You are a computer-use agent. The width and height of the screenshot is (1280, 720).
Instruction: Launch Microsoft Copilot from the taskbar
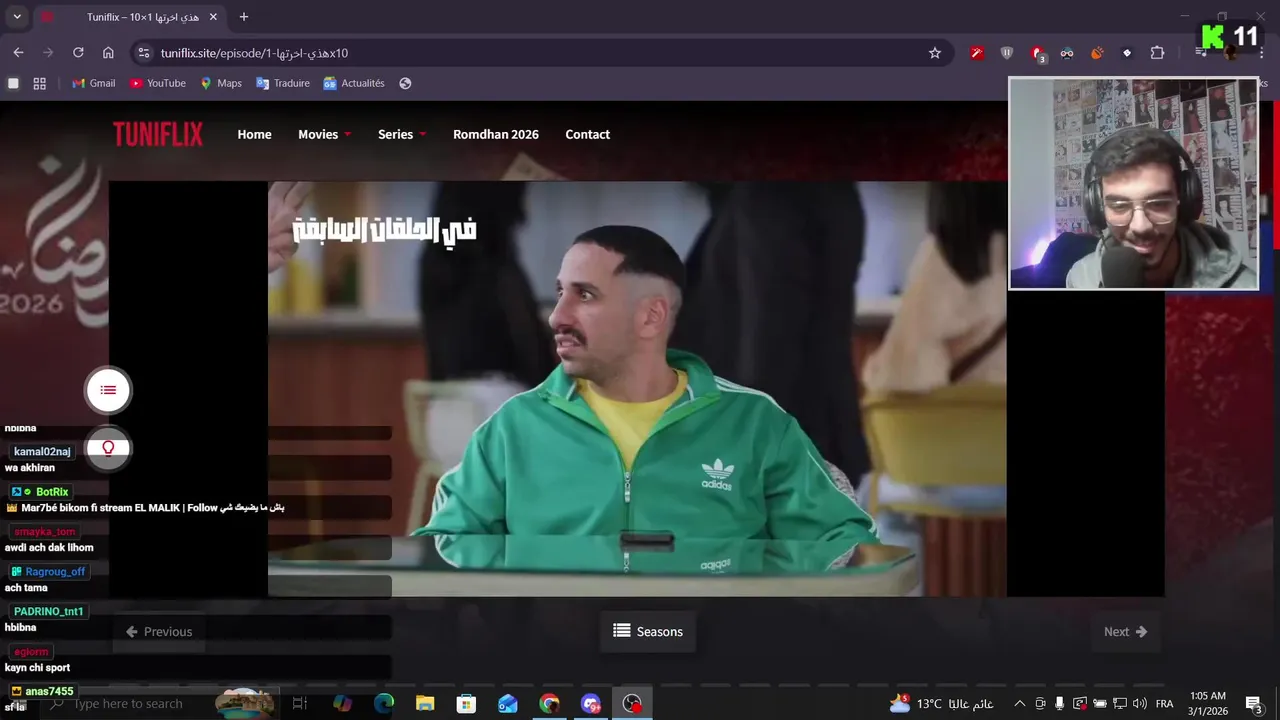pos(342,704)
